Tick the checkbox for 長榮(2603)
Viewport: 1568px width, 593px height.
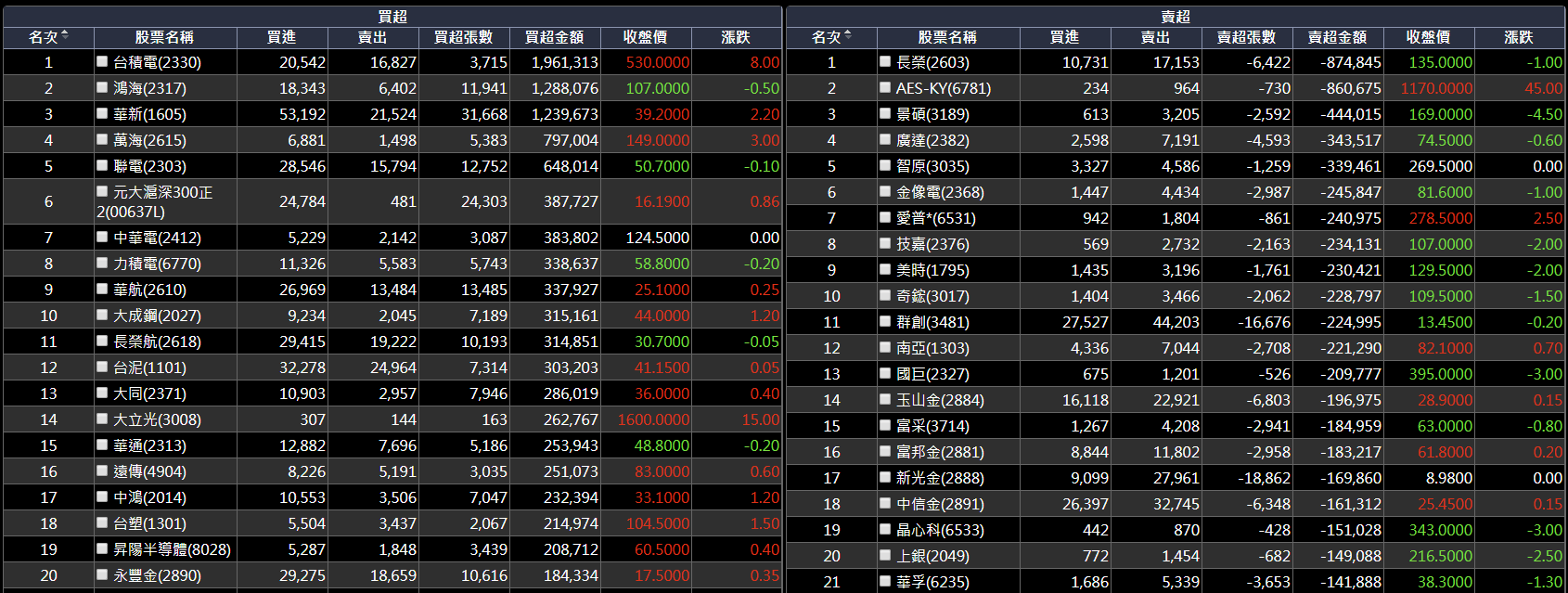(886, 61)
